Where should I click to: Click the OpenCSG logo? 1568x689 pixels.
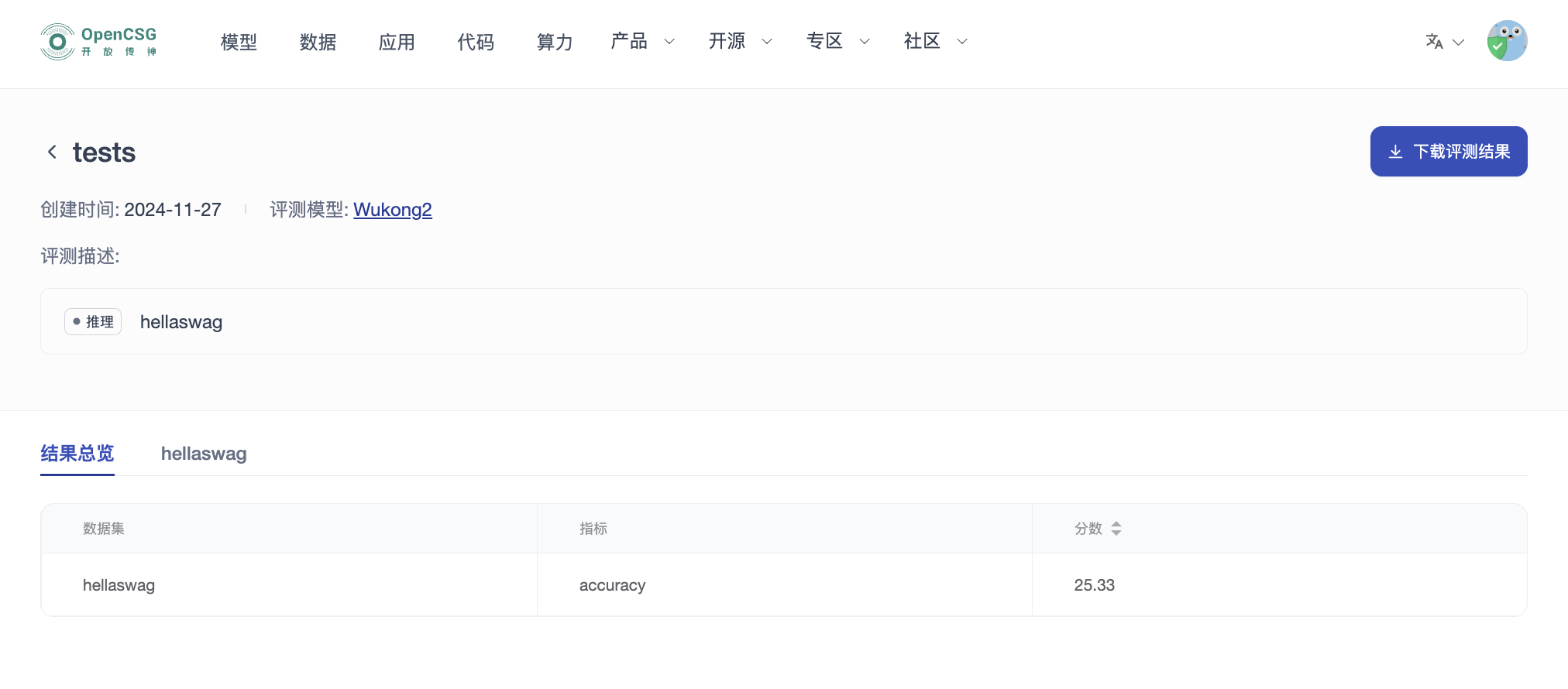pos(98,42)
